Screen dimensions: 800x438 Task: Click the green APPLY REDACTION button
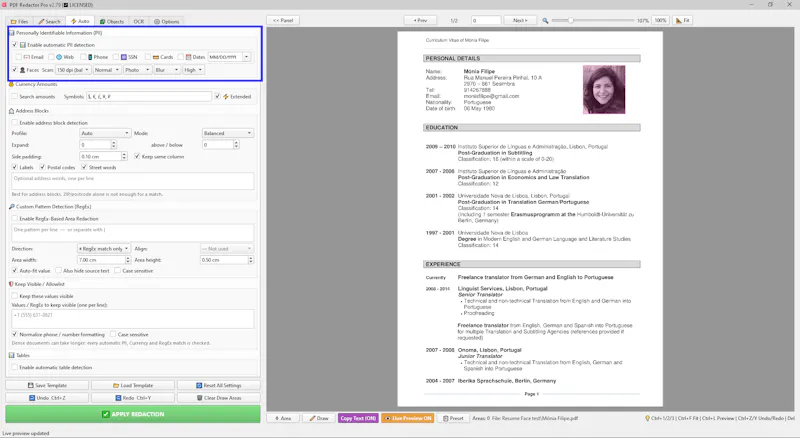(133, 414)
